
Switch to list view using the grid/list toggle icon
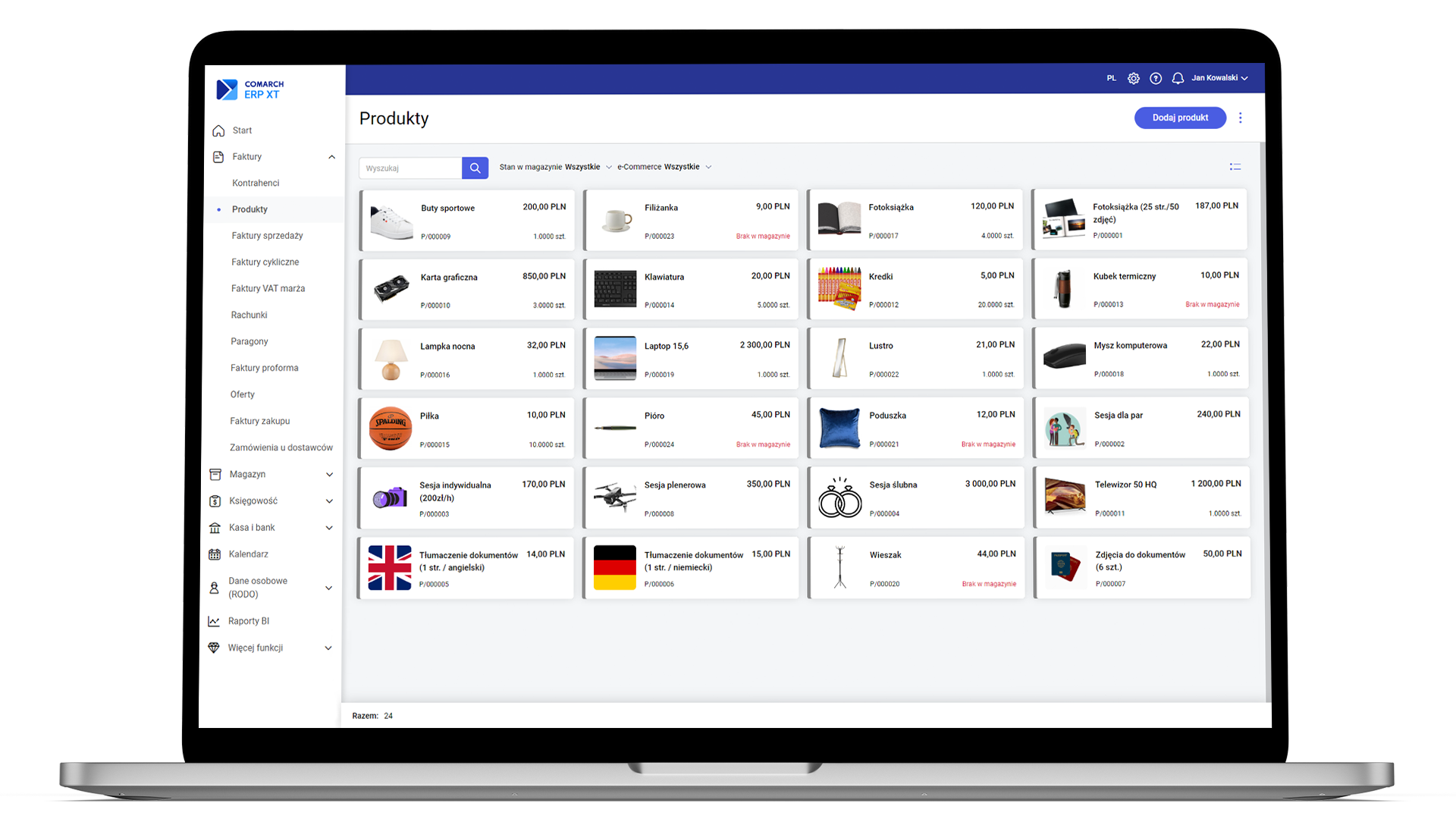pyautogui.click(x=1235, y=167)
